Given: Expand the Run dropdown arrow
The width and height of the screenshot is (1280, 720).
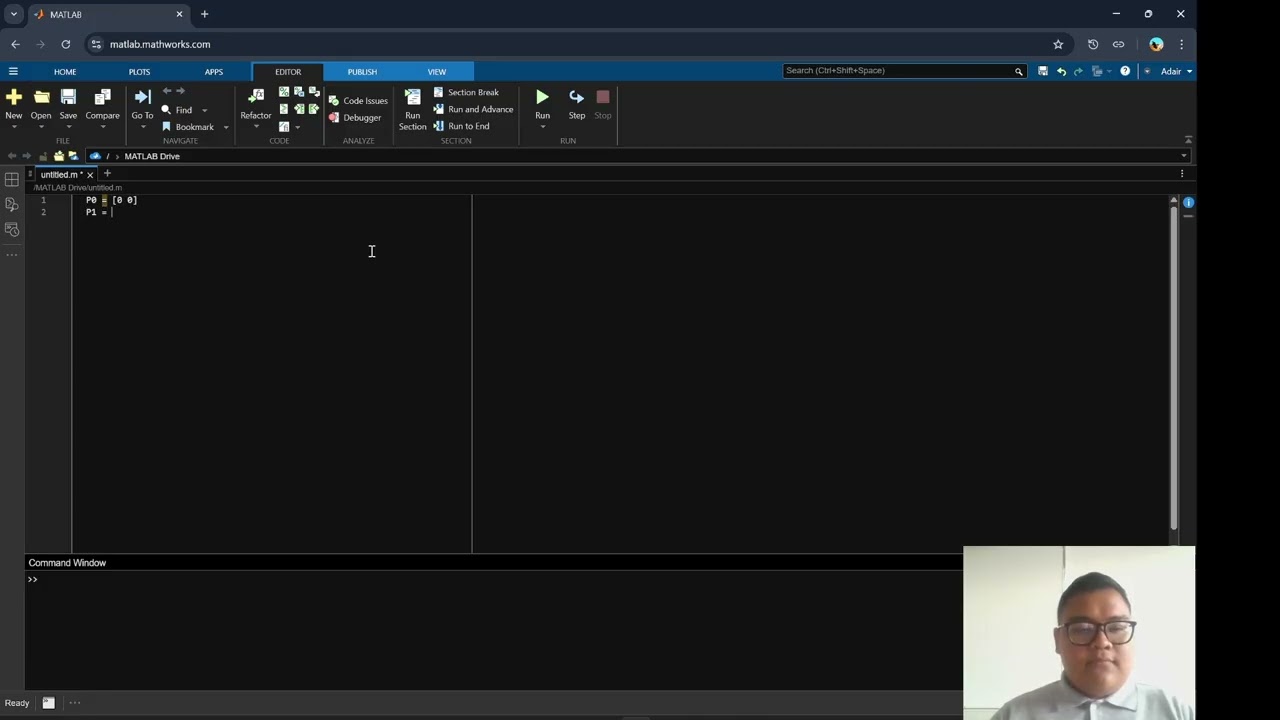Looking at the screenshot, I should (x=542, y=127).
